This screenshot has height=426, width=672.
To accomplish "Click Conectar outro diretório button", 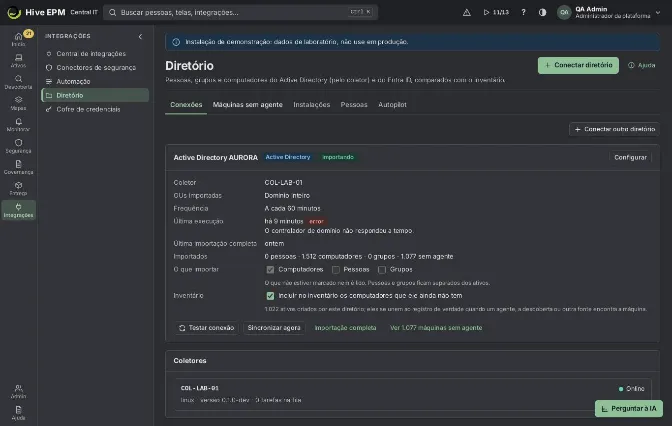I will point(614,129).
